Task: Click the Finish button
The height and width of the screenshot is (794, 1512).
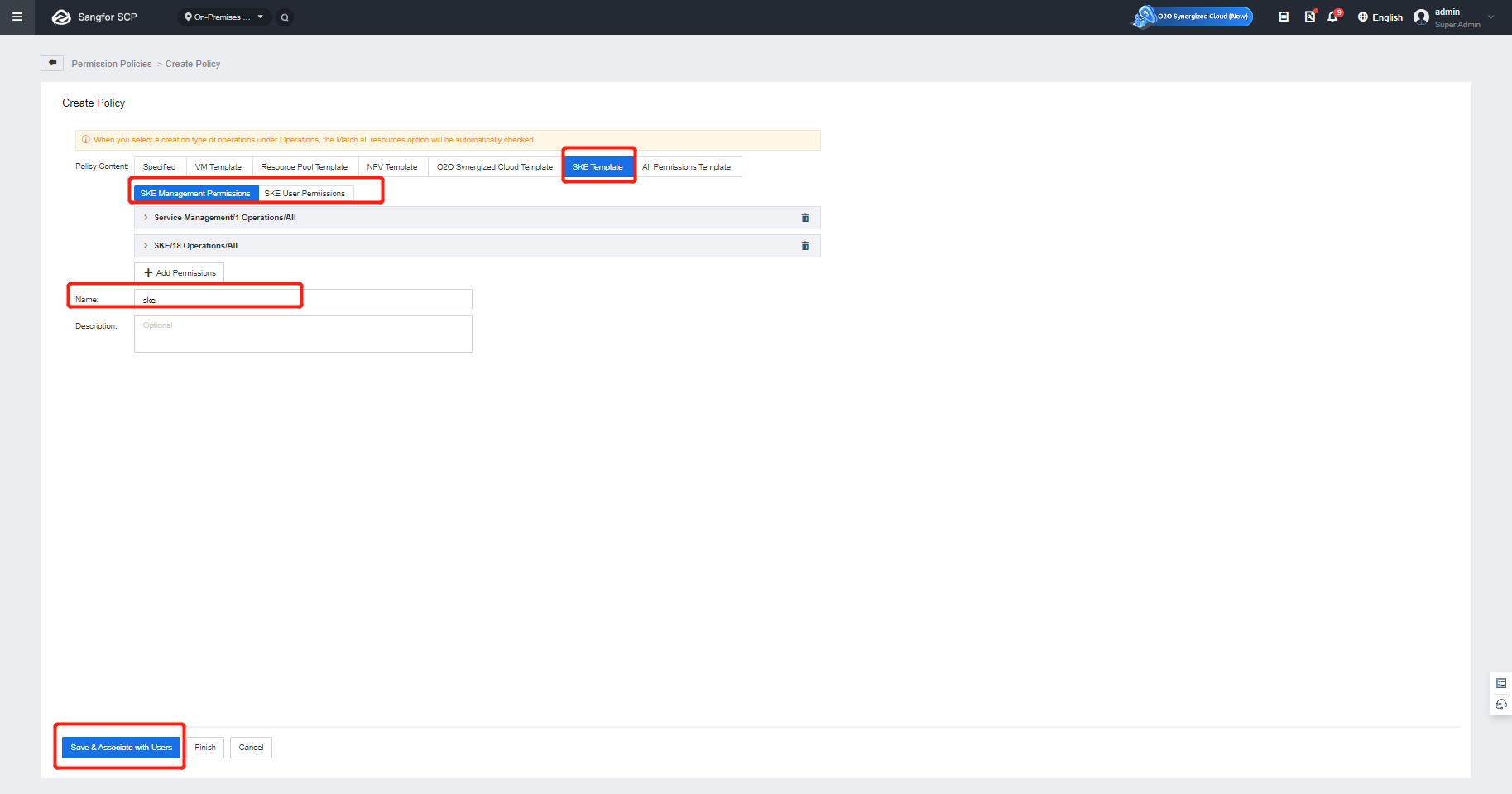Action: tap(205, 748)
